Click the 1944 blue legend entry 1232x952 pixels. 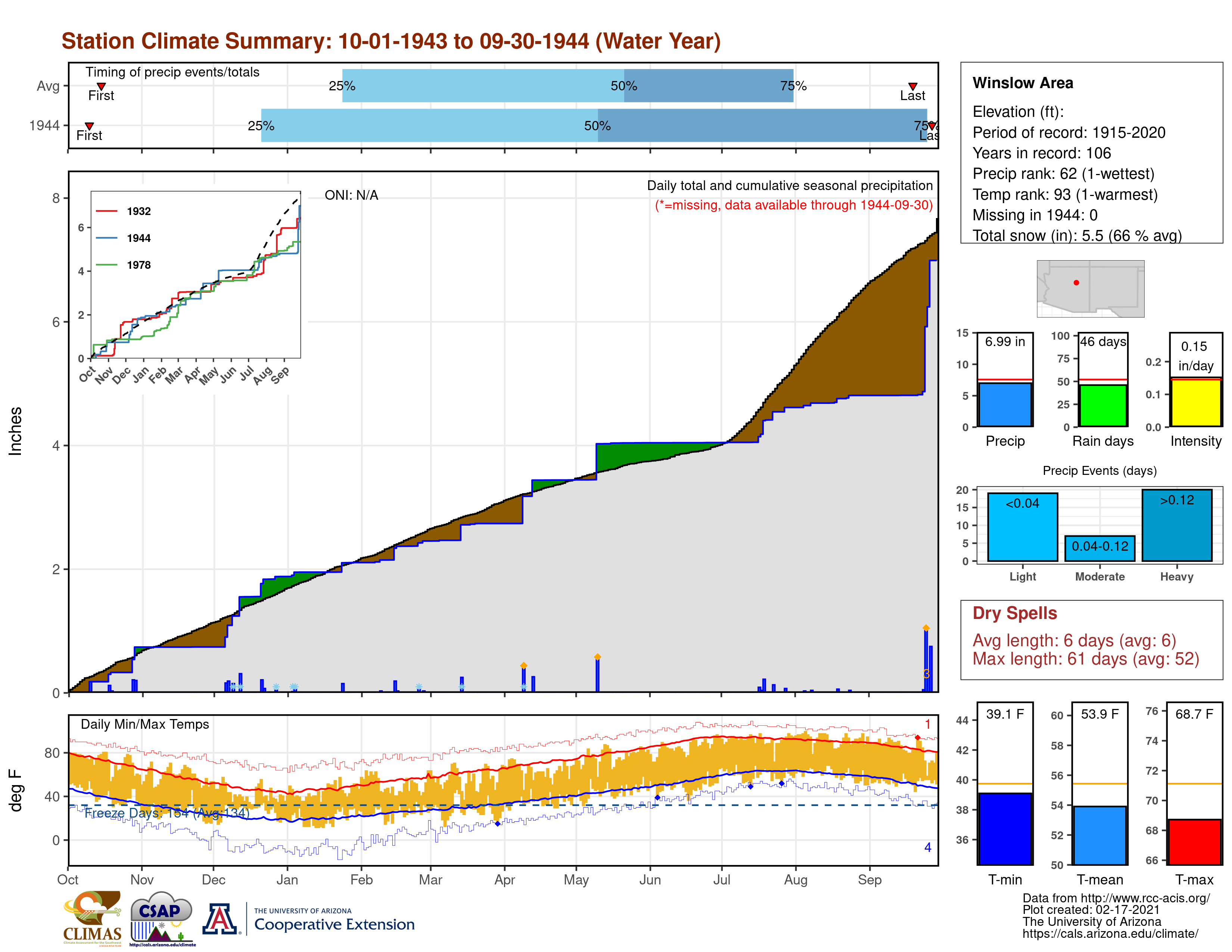coord(124,238)
